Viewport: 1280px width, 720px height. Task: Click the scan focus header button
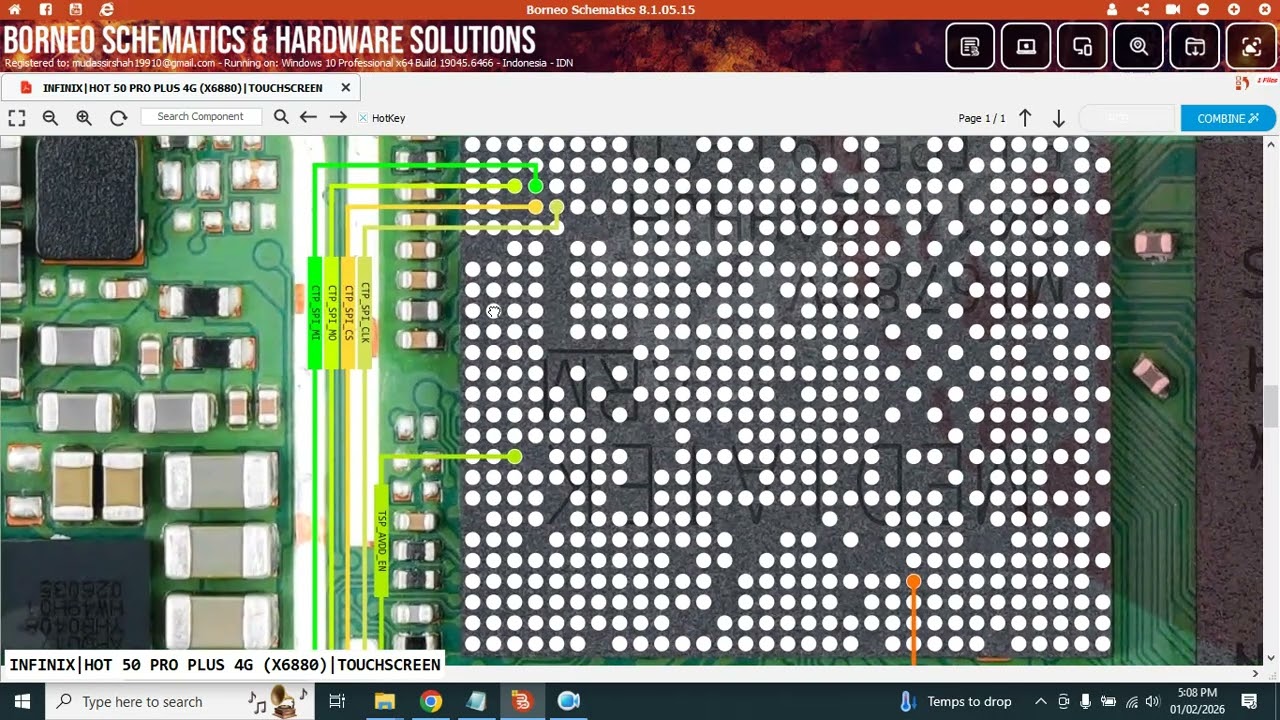pyautogui.click(x=1251, y=46)
